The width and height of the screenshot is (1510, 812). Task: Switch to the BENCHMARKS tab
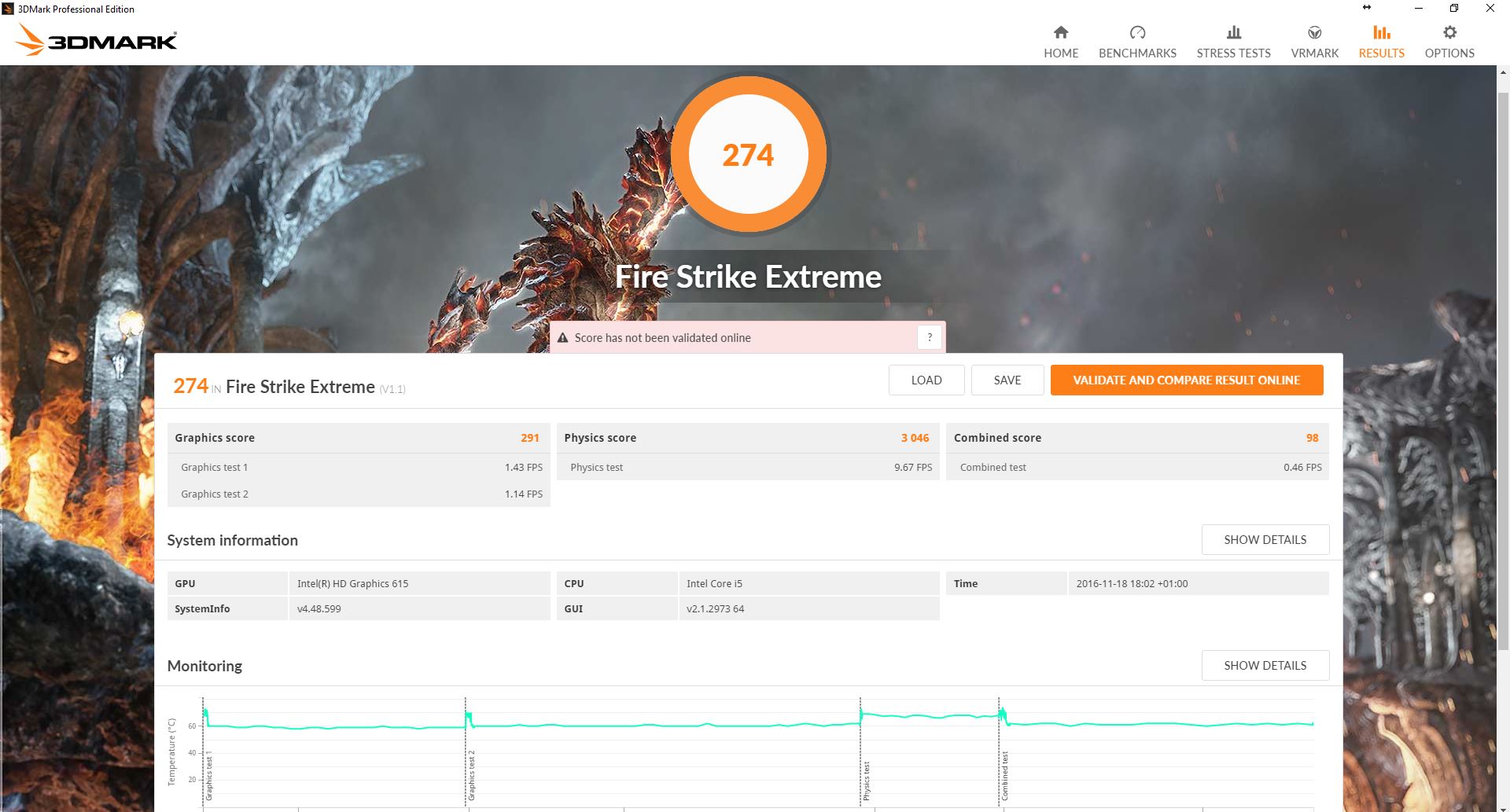1137,42
